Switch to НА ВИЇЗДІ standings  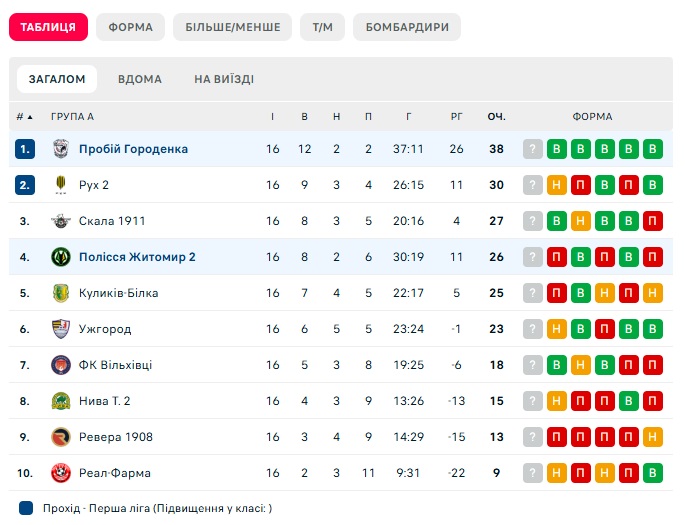[224, 79]
